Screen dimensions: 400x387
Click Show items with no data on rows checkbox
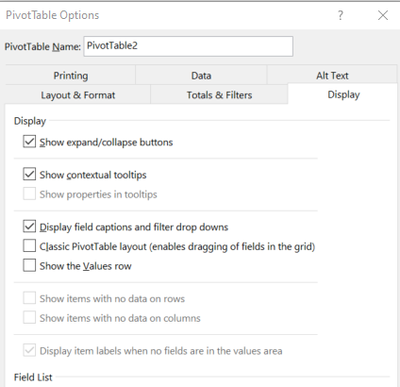click(x=29, y=298)
